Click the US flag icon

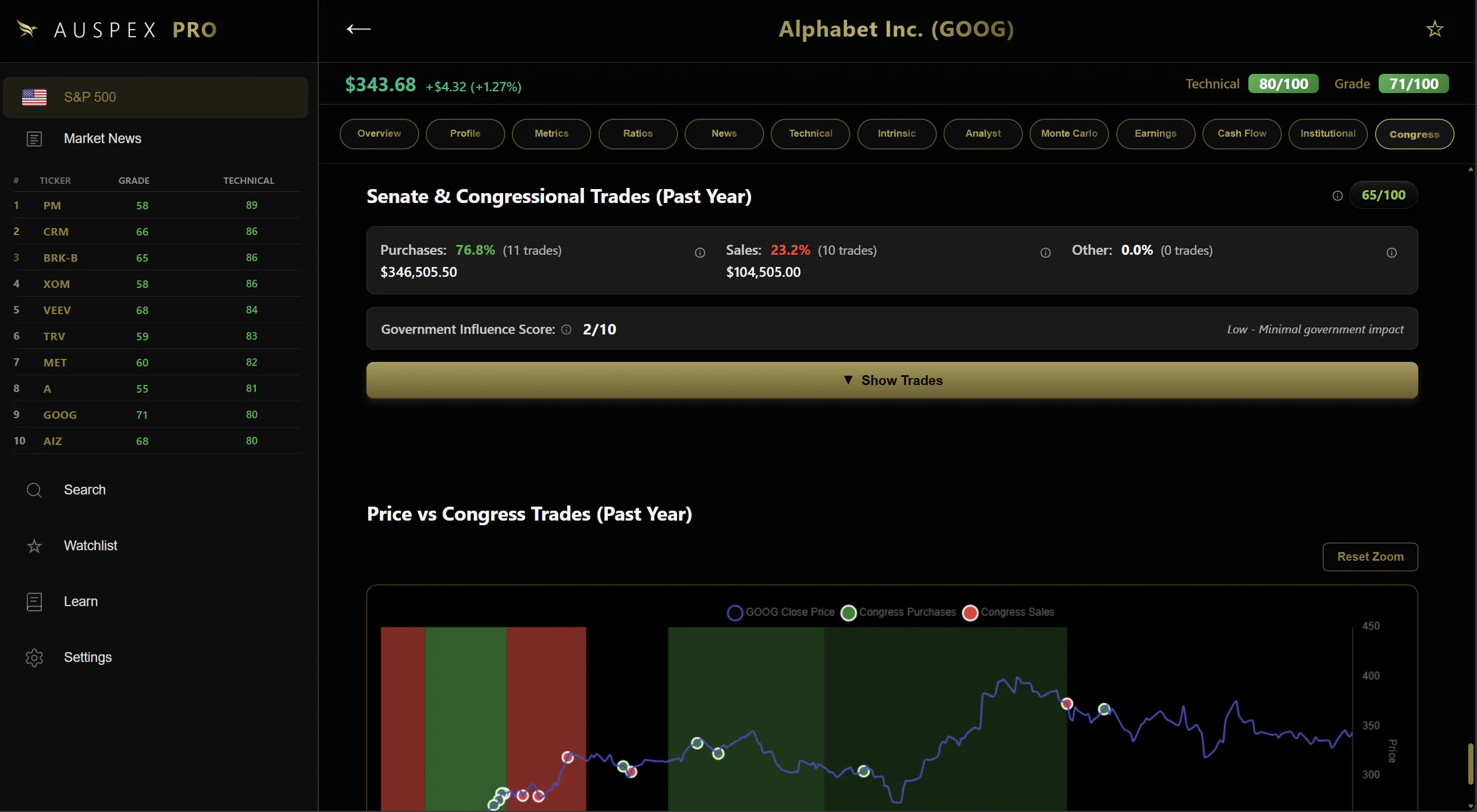[x=34, y=97]
